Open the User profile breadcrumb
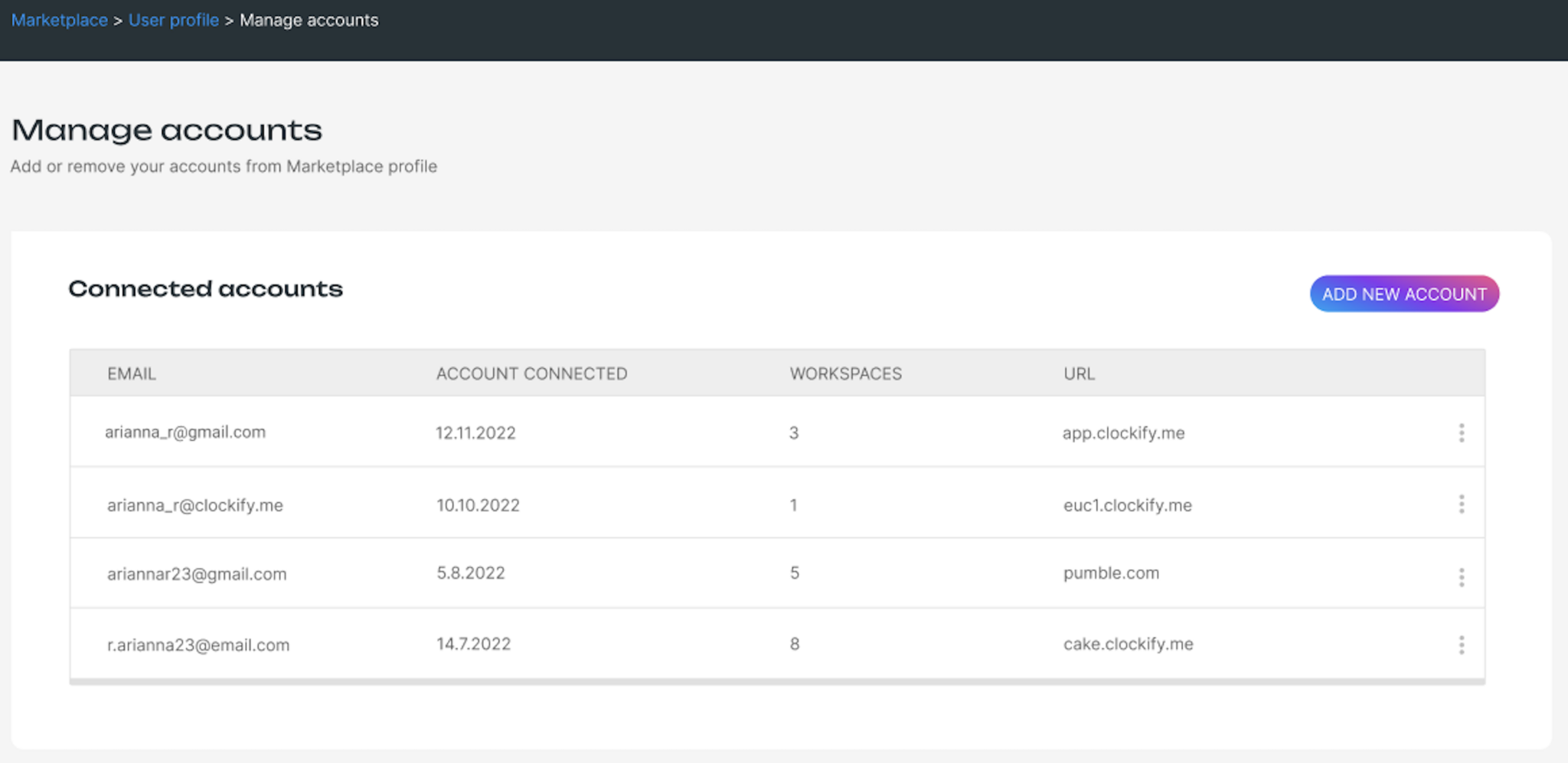 point(174,20)
